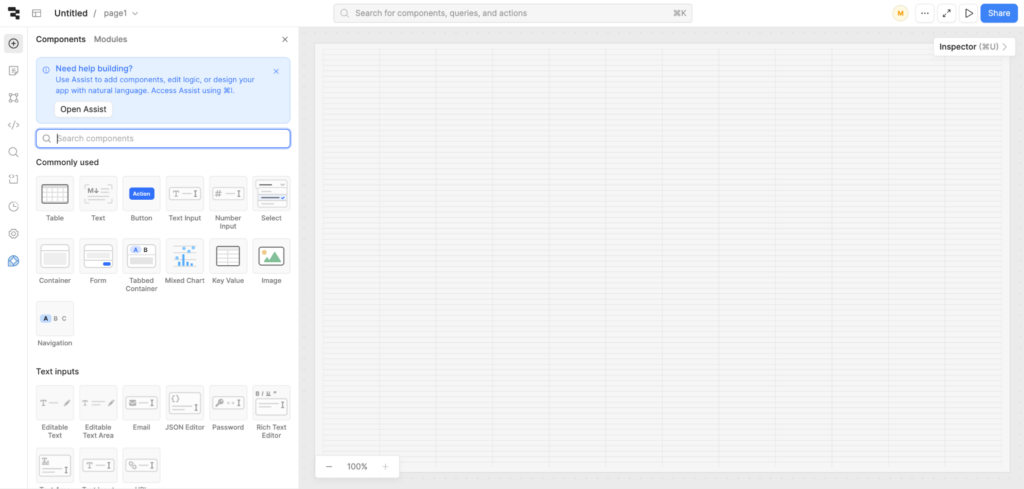1024x489 pixels.
Task: Click the Search components field
Action: (x=163, y=139)
